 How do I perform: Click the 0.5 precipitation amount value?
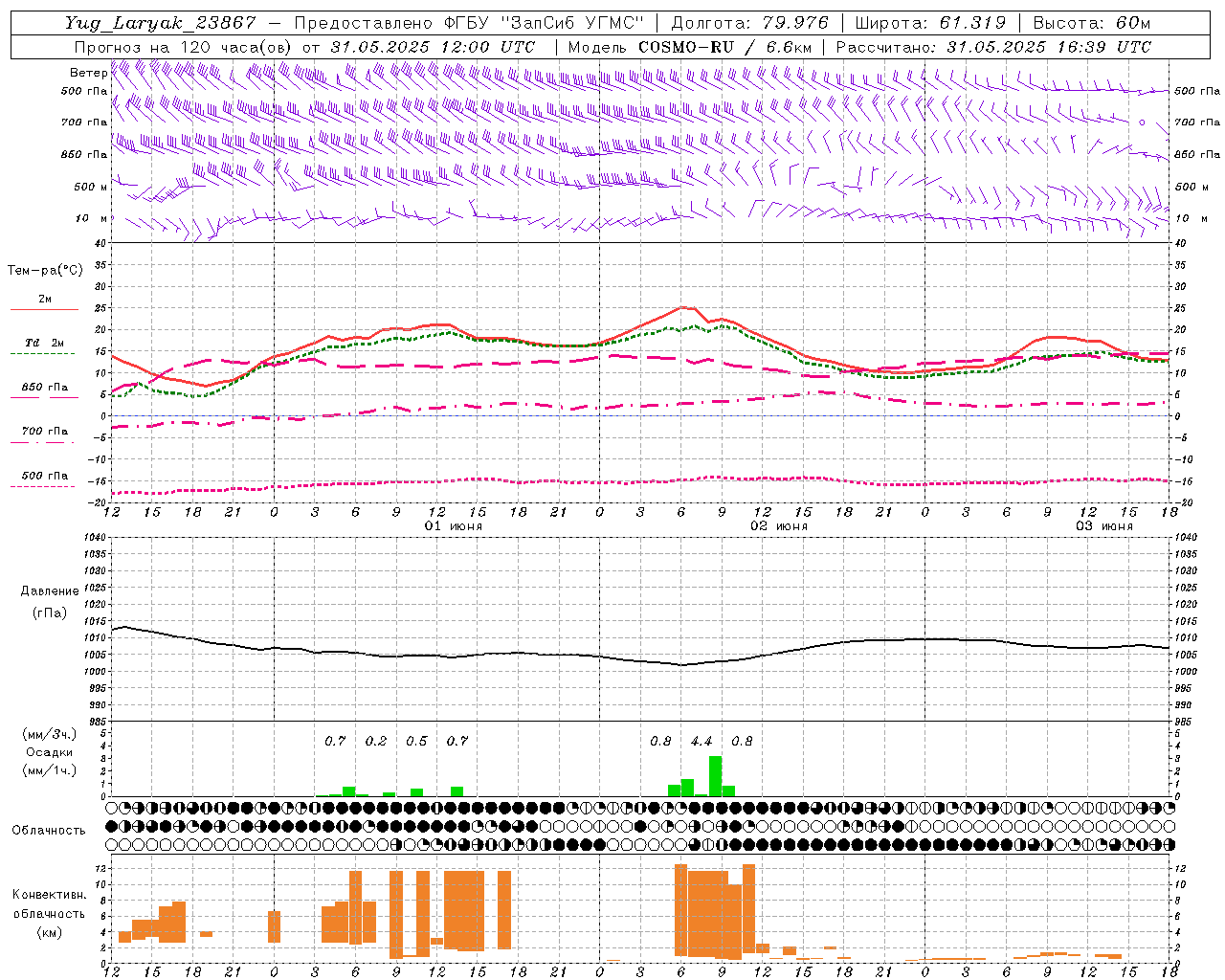(416, 741)
